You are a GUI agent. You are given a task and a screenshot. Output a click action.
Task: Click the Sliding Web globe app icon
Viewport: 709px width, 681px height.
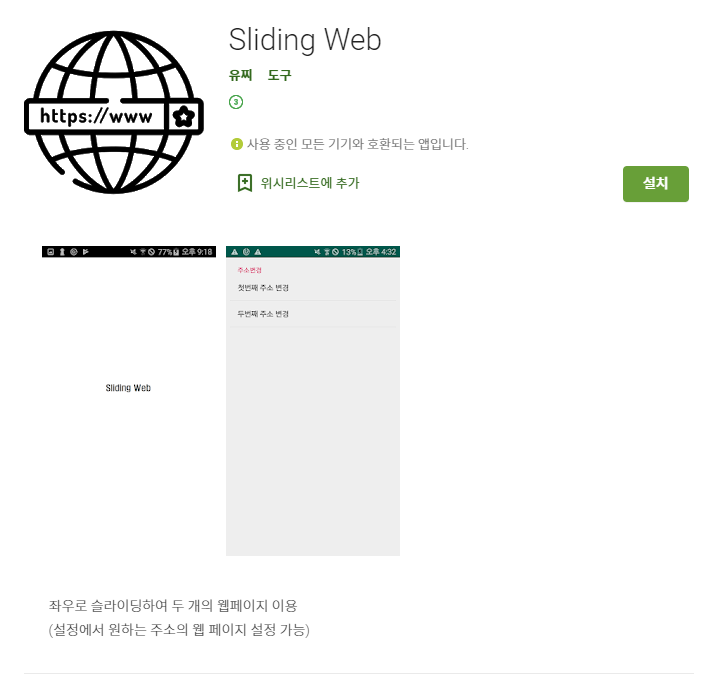[114, 112]
